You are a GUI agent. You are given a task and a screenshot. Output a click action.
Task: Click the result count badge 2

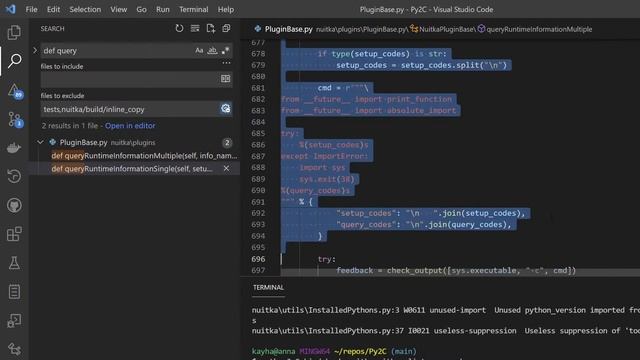227,142
